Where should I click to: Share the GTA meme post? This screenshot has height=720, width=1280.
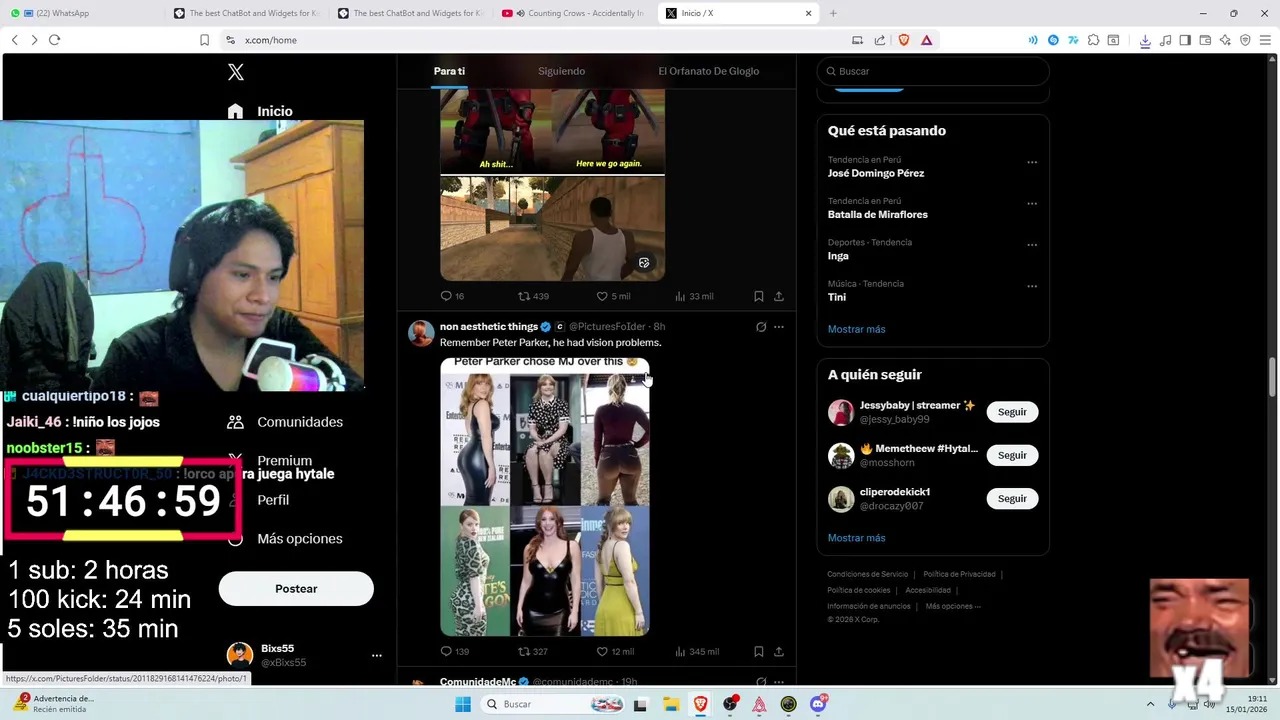[x=778, y=296]
